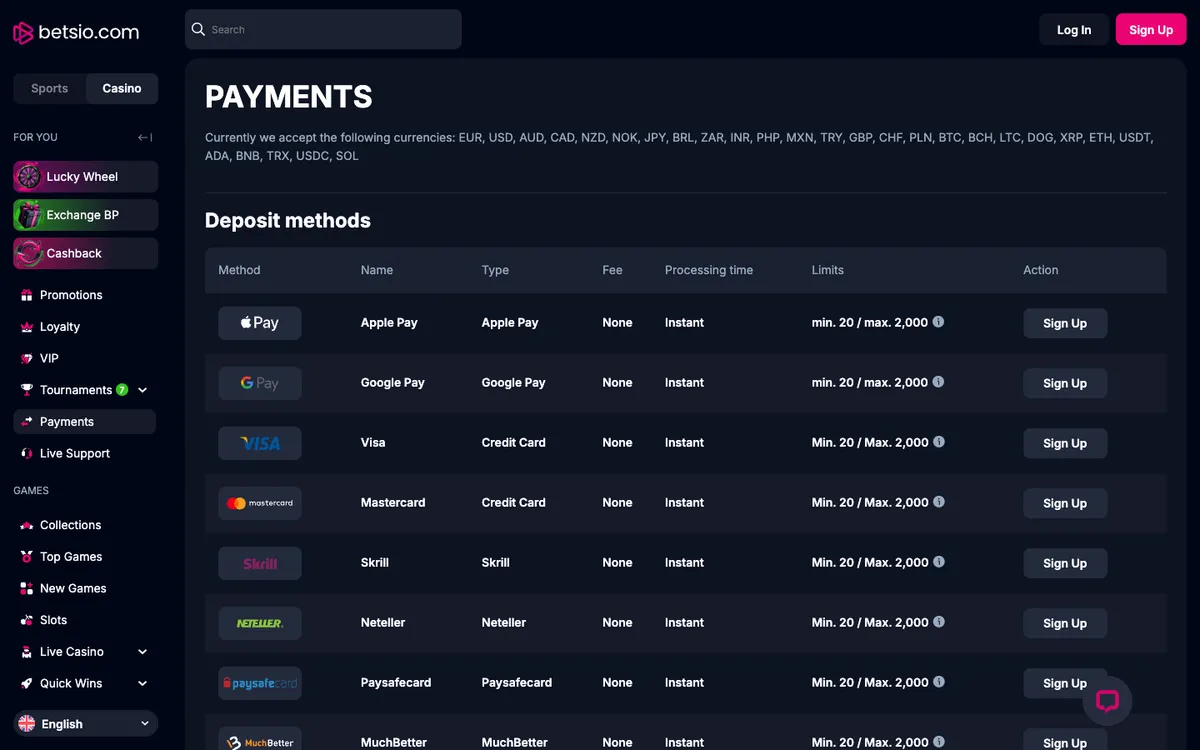
Task: Click the betsio.com logo
Action: click(x=76, y=32)
